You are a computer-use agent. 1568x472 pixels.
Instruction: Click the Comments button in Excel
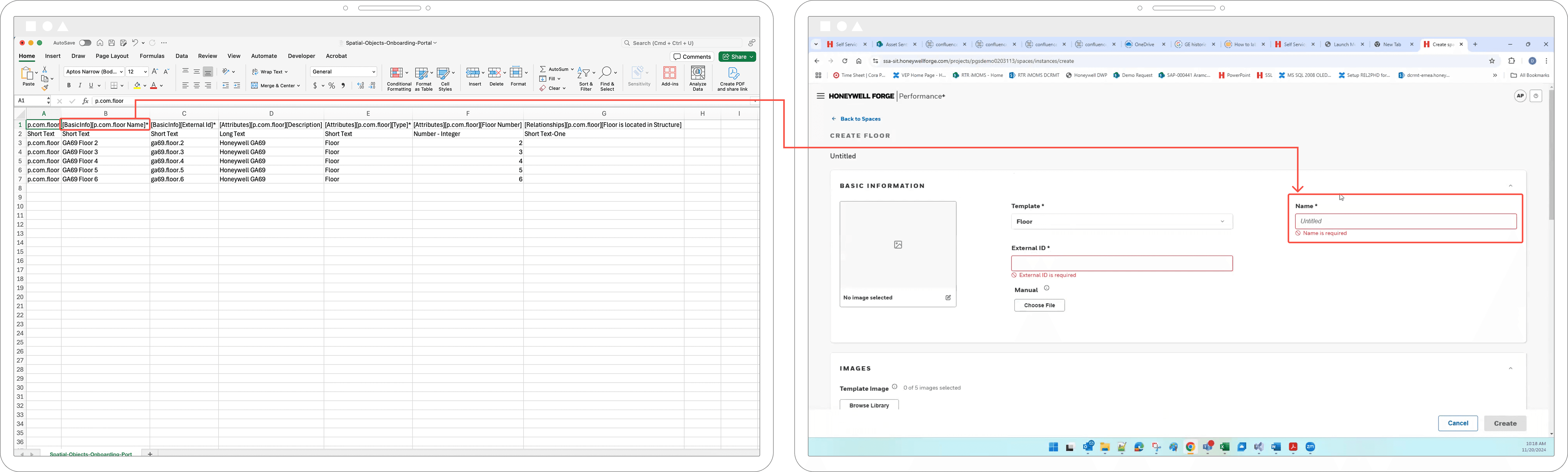click(692, 57)
